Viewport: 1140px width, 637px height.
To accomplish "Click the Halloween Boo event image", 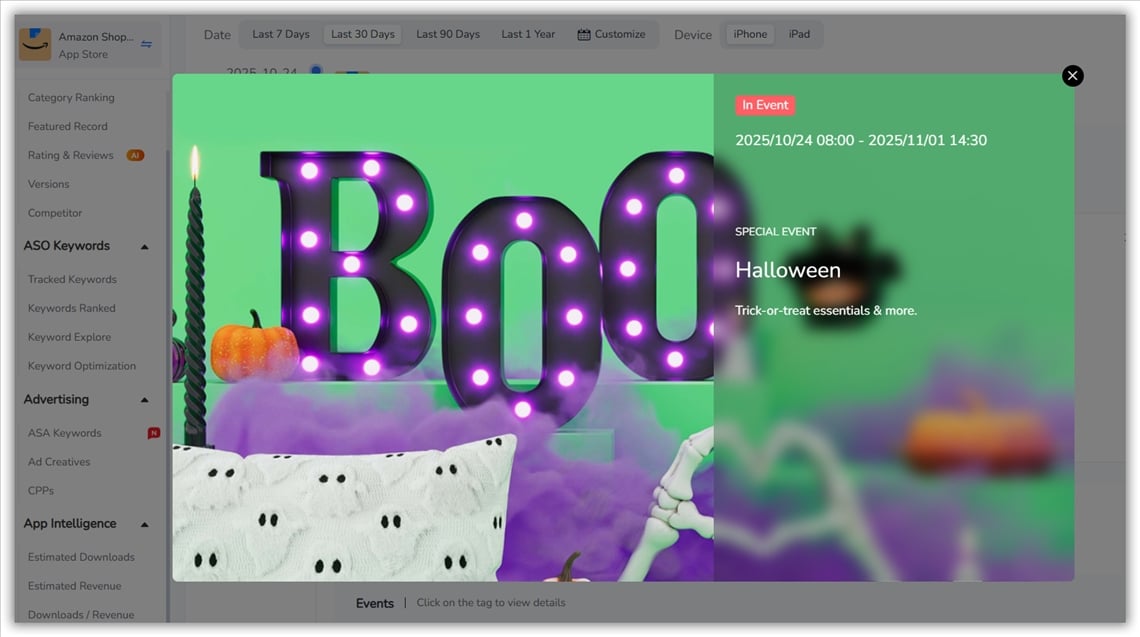I will click(442, 327).
